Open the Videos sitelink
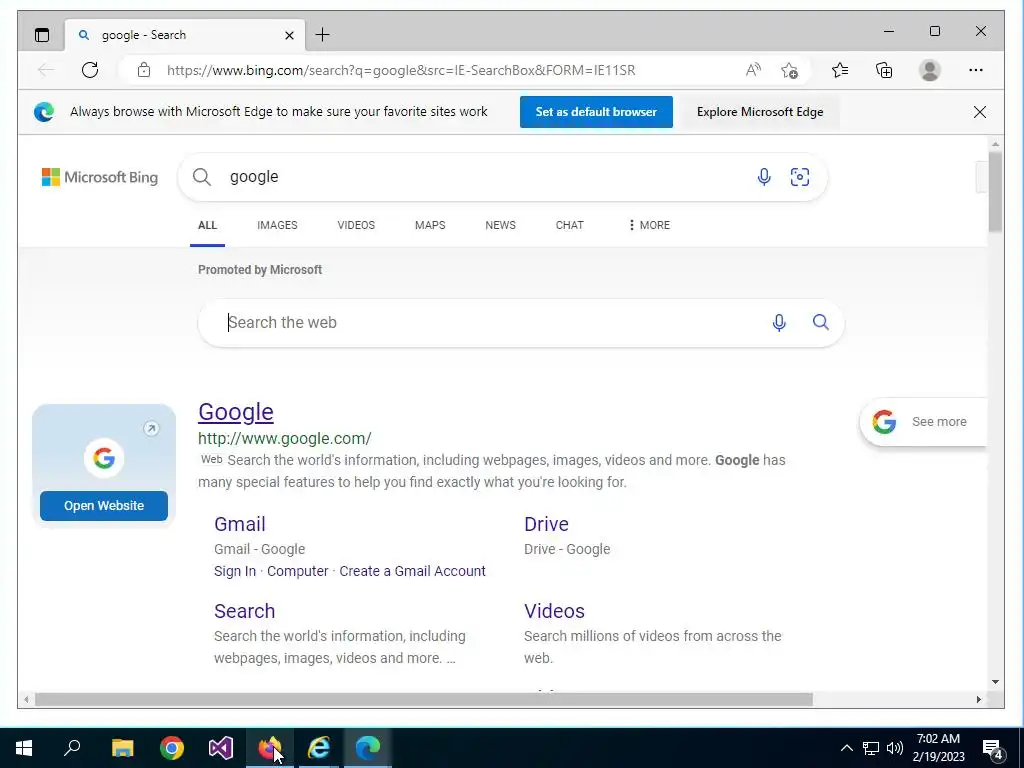The image size is (1024, 768). point(554,611)
